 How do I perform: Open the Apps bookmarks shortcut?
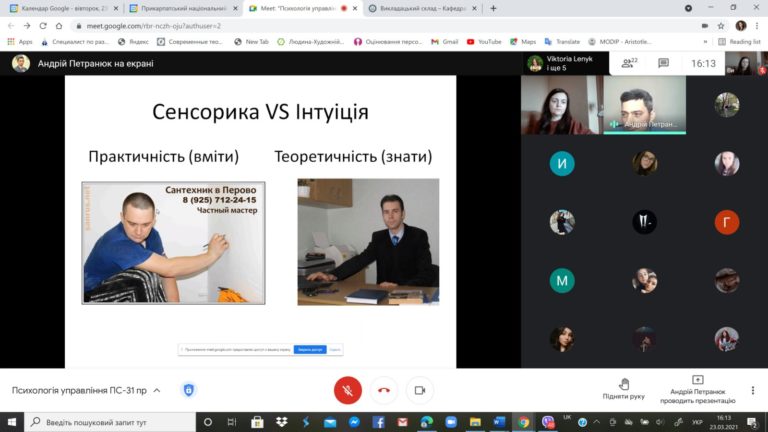coord(20,42)
